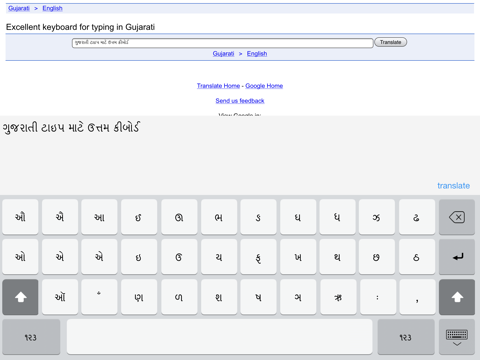Tap the ભ (bha) key
The height and width of the screenshot is (360, 480).
[x=219, y=217]
